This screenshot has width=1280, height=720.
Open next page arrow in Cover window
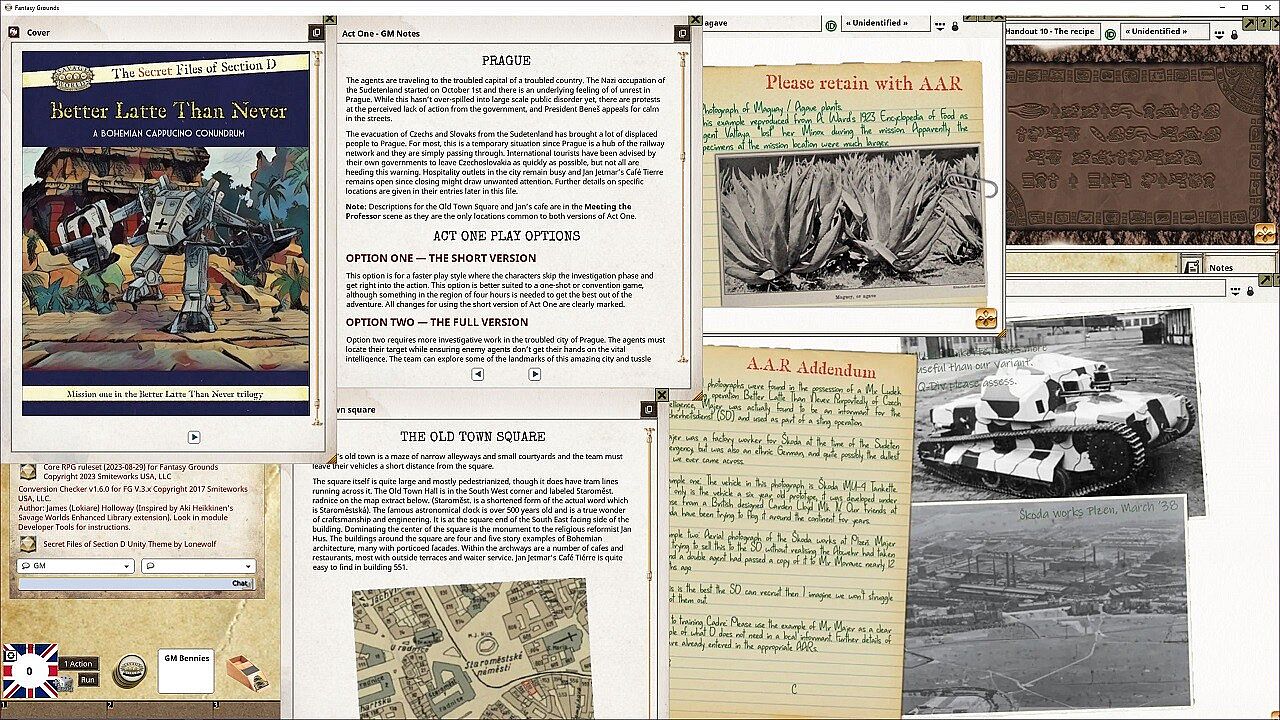[194, 437]
